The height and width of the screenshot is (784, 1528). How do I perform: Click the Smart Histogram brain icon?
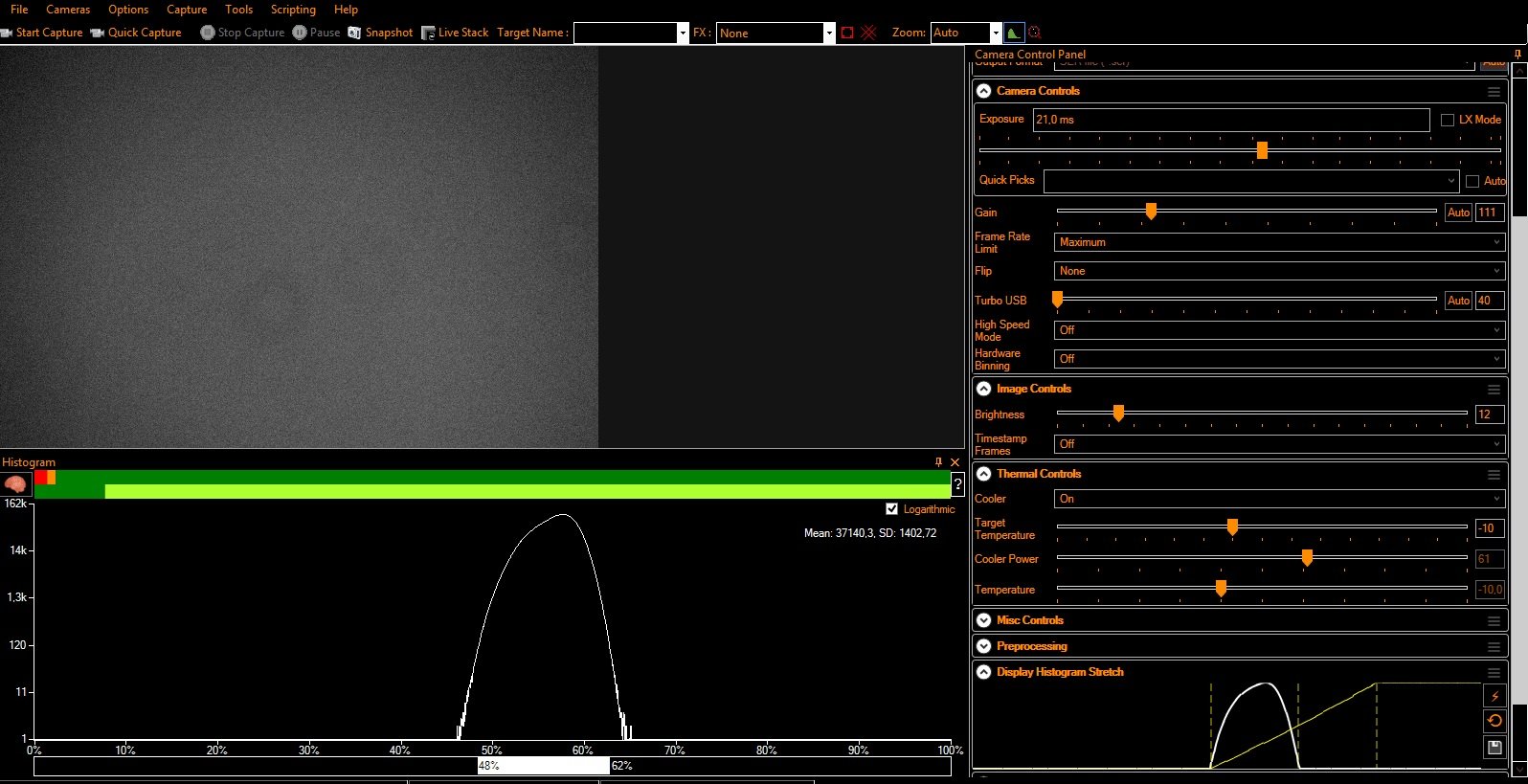pos(15,484)
